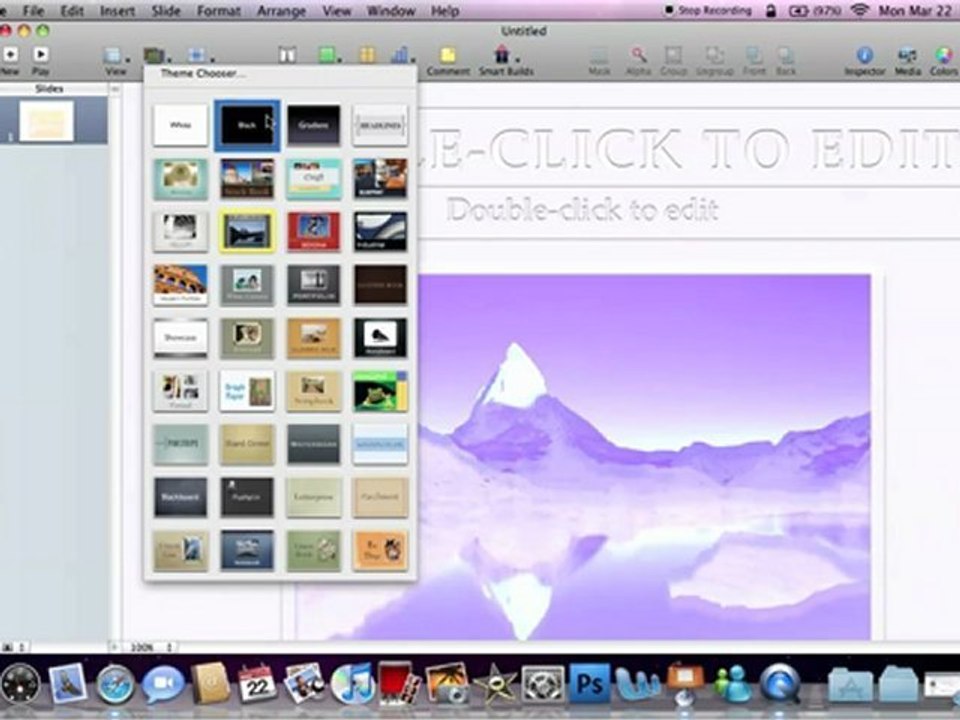Image resolution: width=960 pixels, height=720 pixels.
Task: Select the purple mountain image on the slide
Action: (644, 457)
